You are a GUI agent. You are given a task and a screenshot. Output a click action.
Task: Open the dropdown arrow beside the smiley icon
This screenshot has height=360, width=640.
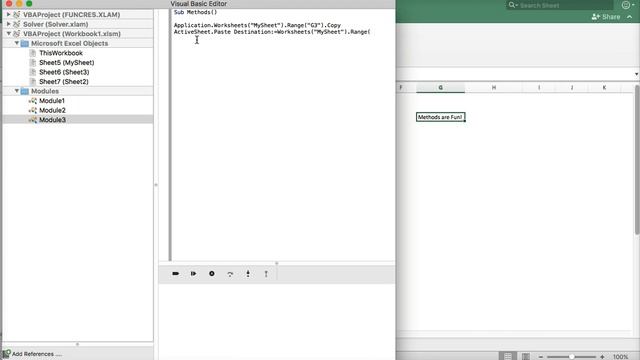pos(634,5)
